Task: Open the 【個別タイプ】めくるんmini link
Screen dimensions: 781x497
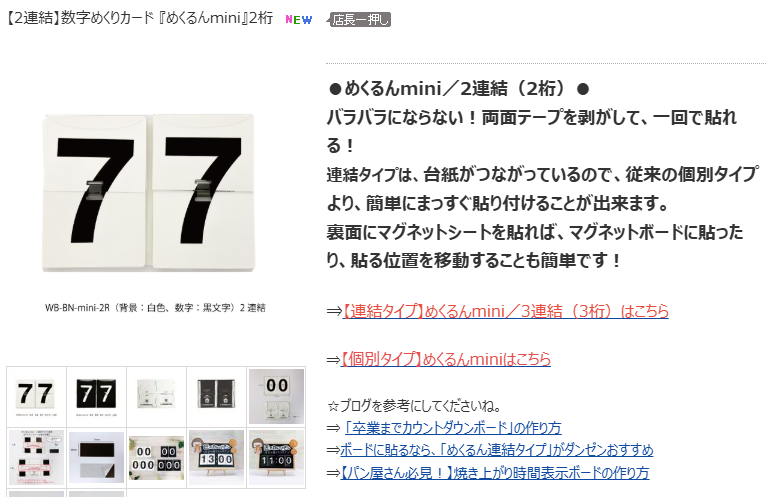Action: [x=446, y=359]
